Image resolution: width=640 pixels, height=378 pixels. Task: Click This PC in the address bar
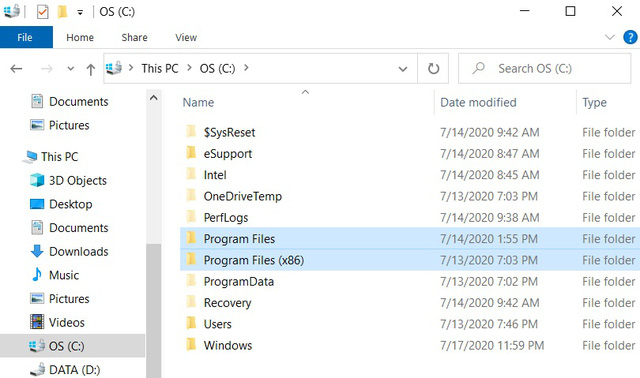(160, 68)
